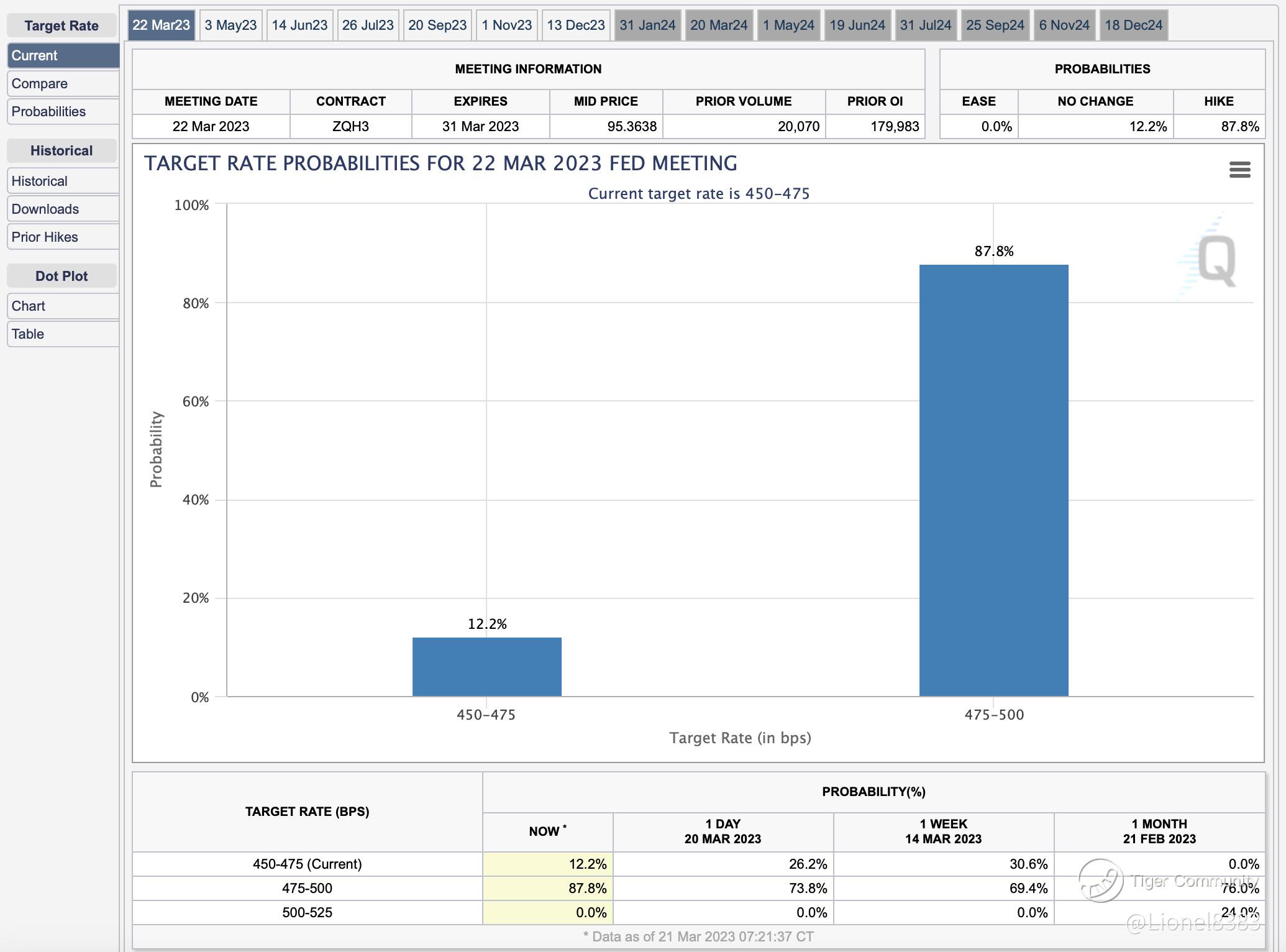Switch to the 14 Jun23 meeting tab

[299, 25]
